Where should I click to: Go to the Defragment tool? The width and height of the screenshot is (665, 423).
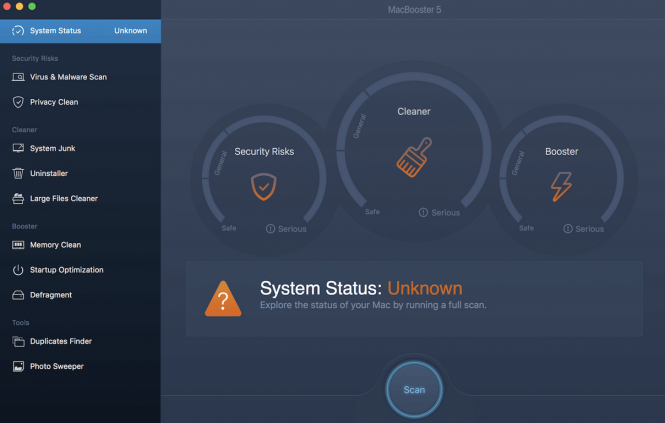[x=51, y=295]
